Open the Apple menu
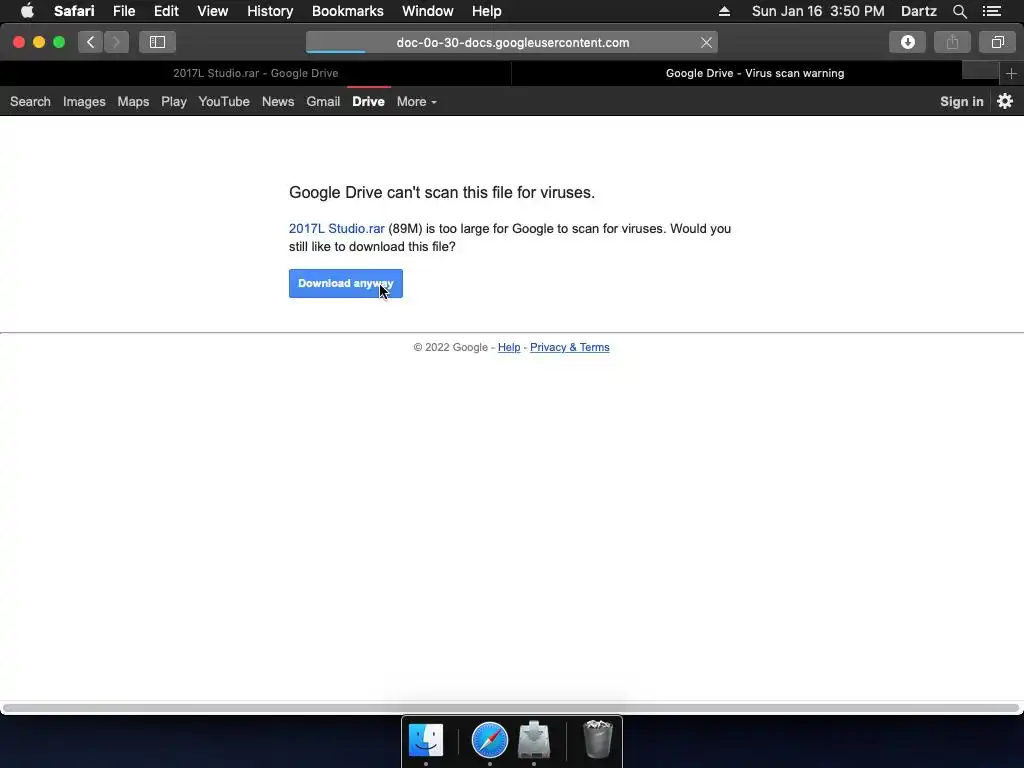Screen dimensions: 1024x768 pyautogui.click(x=27, y=11)
